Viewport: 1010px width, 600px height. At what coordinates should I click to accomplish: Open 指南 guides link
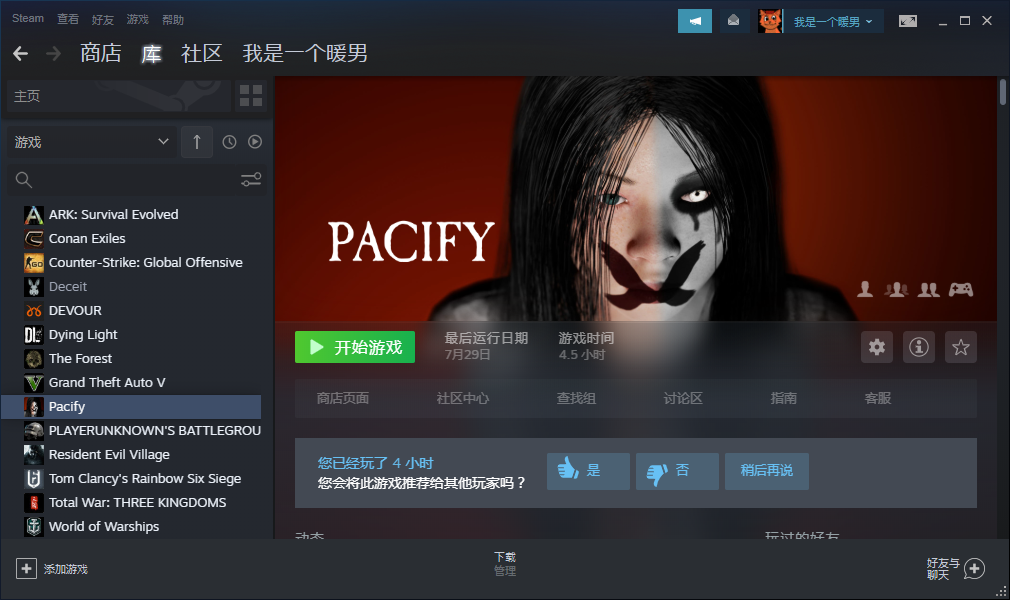point(783,398)
